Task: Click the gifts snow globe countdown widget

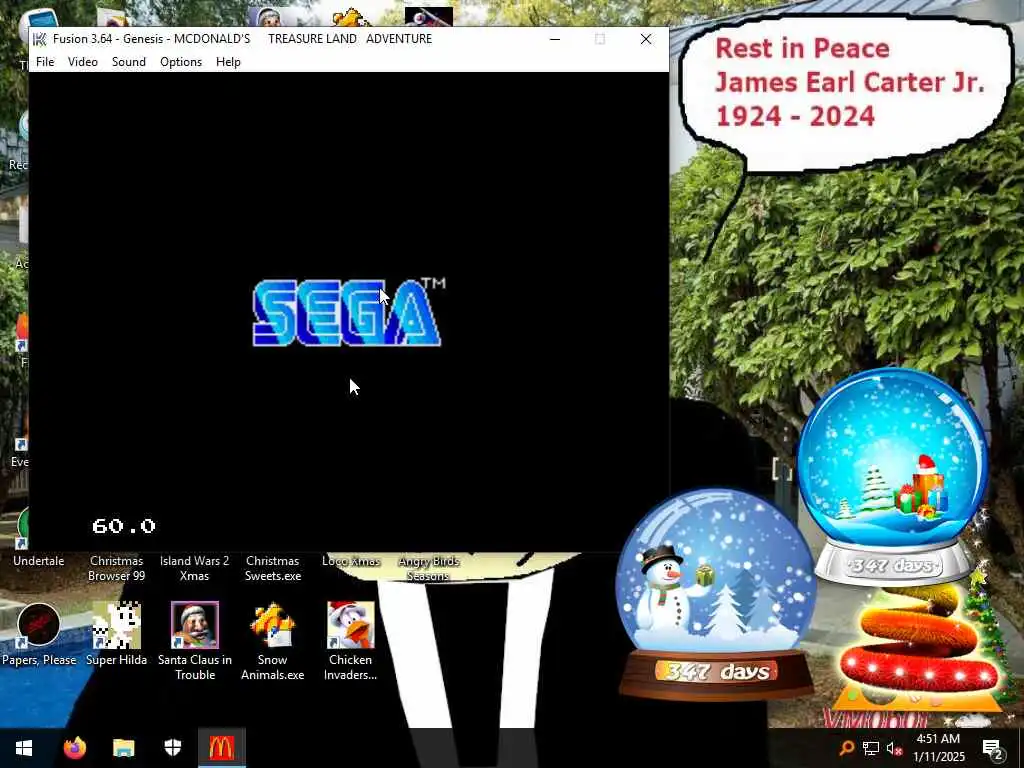Action: tap(892, 475)
